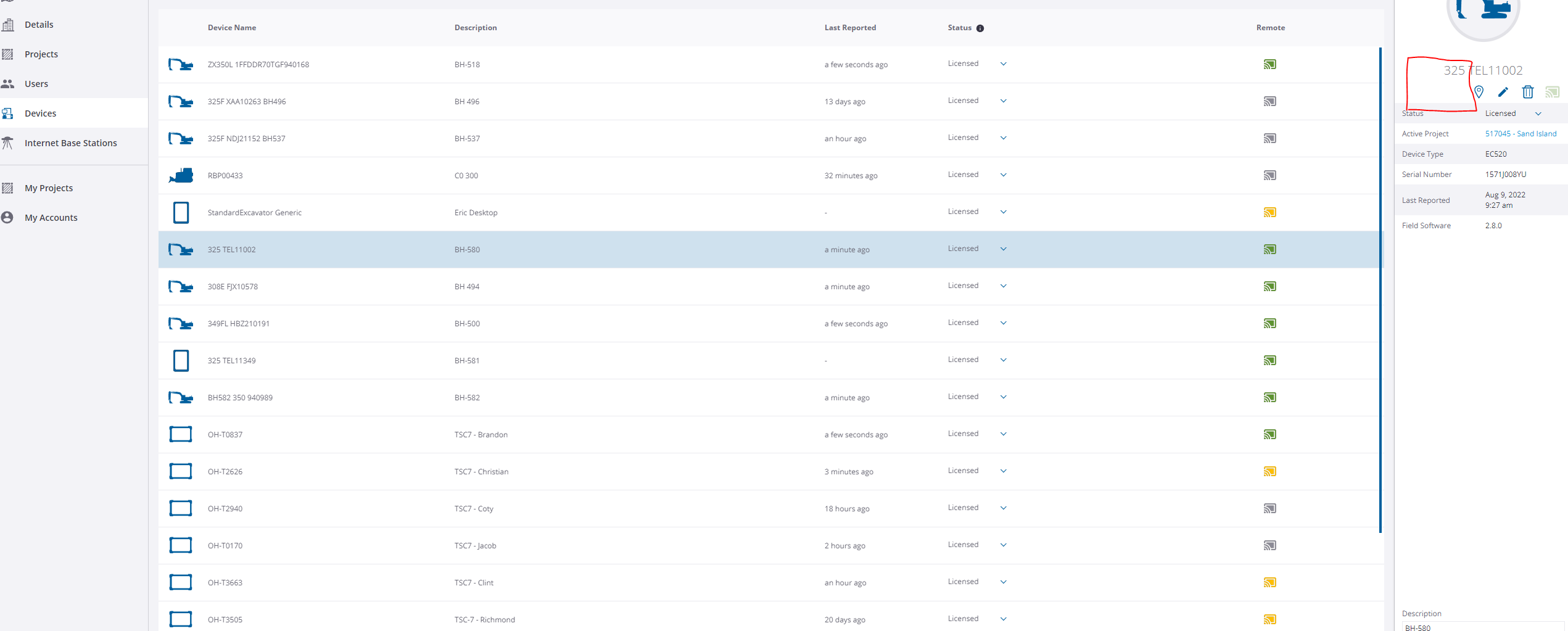This screenshot has width=1568, height=631.
Task: Open 517045 - Sand Island project link
Action: [x=1521, y=134]
